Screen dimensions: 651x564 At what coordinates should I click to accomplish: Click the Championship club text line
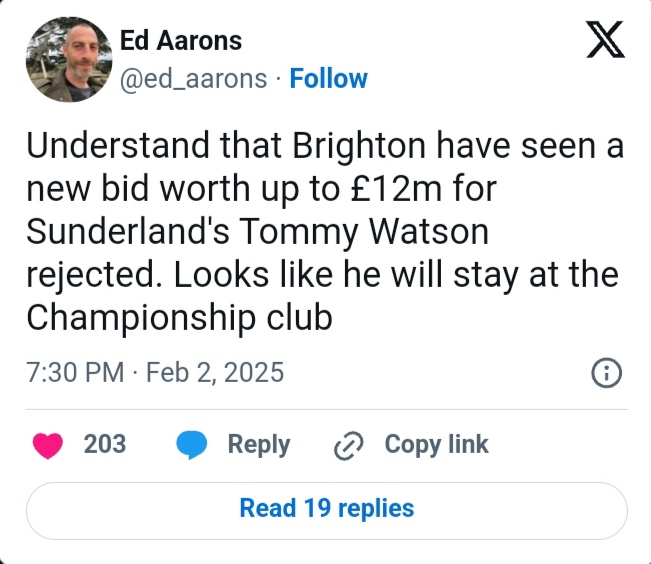tap(178, 317)
